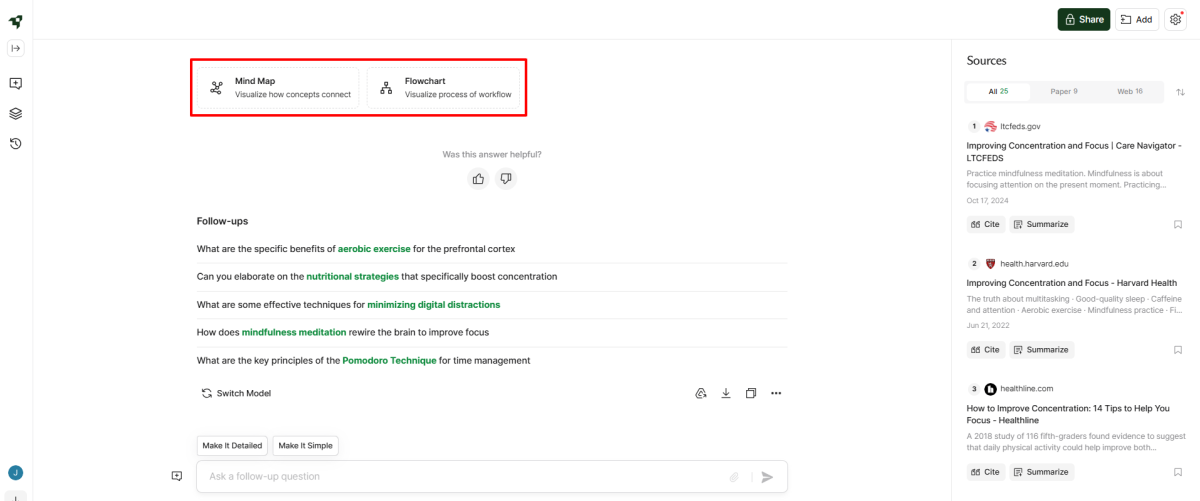Screen dimensions: 1200x501
Task: Switch to the Web sources tab
Action: tap(1129, 92)
